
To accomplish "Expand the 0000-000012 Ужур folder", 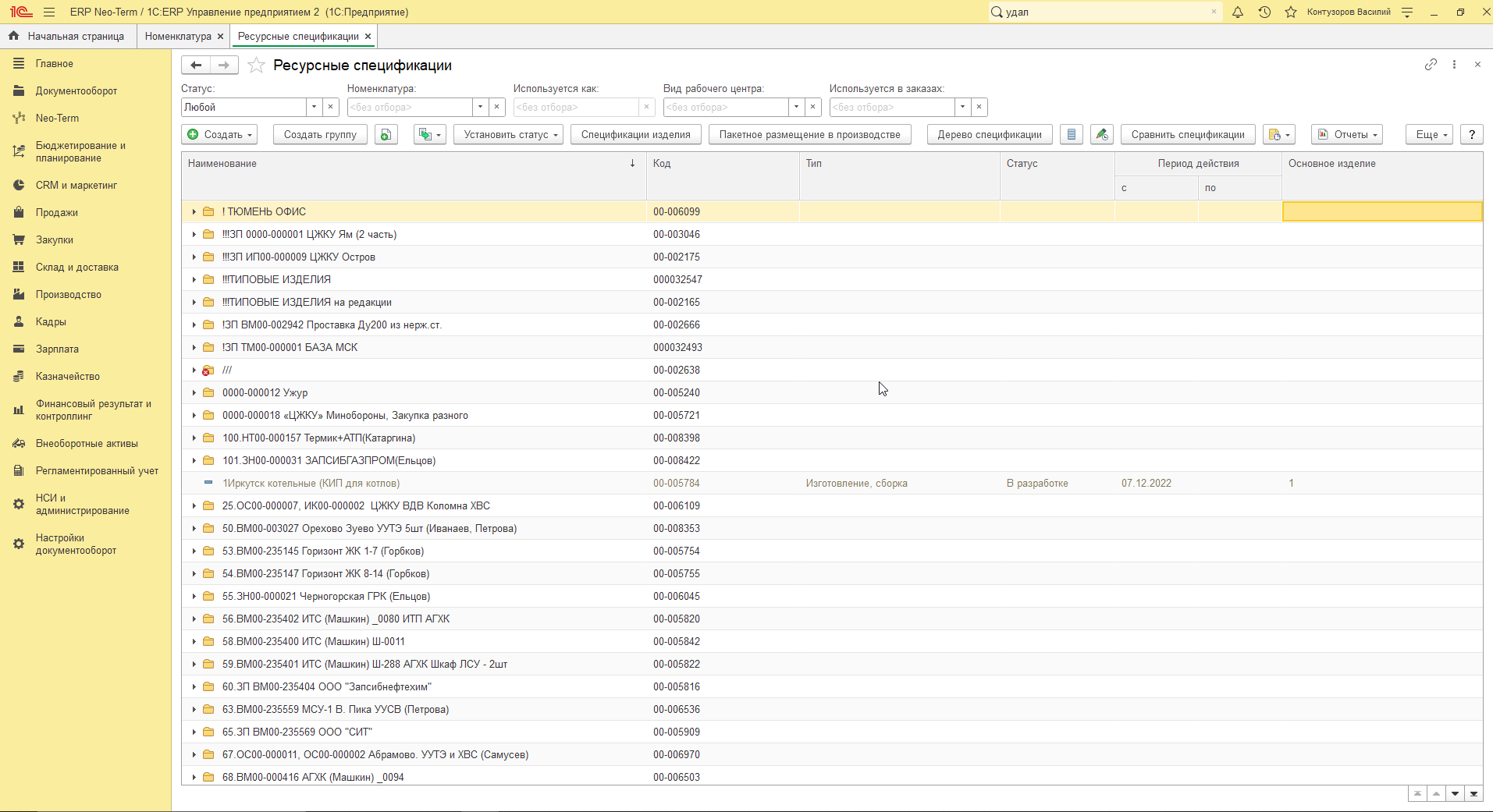I will [194, 392].
